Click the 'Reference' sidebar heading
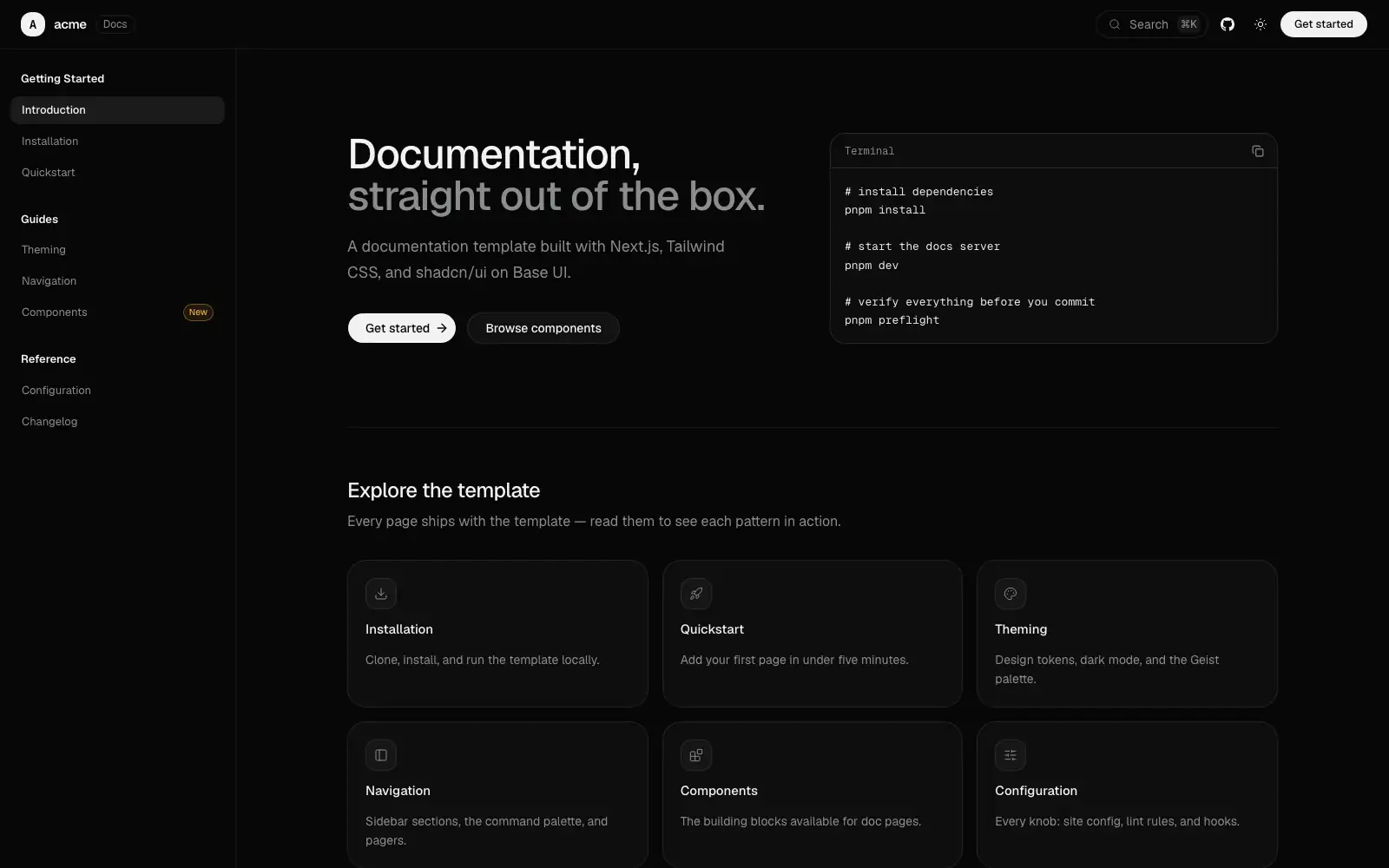 [49, 359]
